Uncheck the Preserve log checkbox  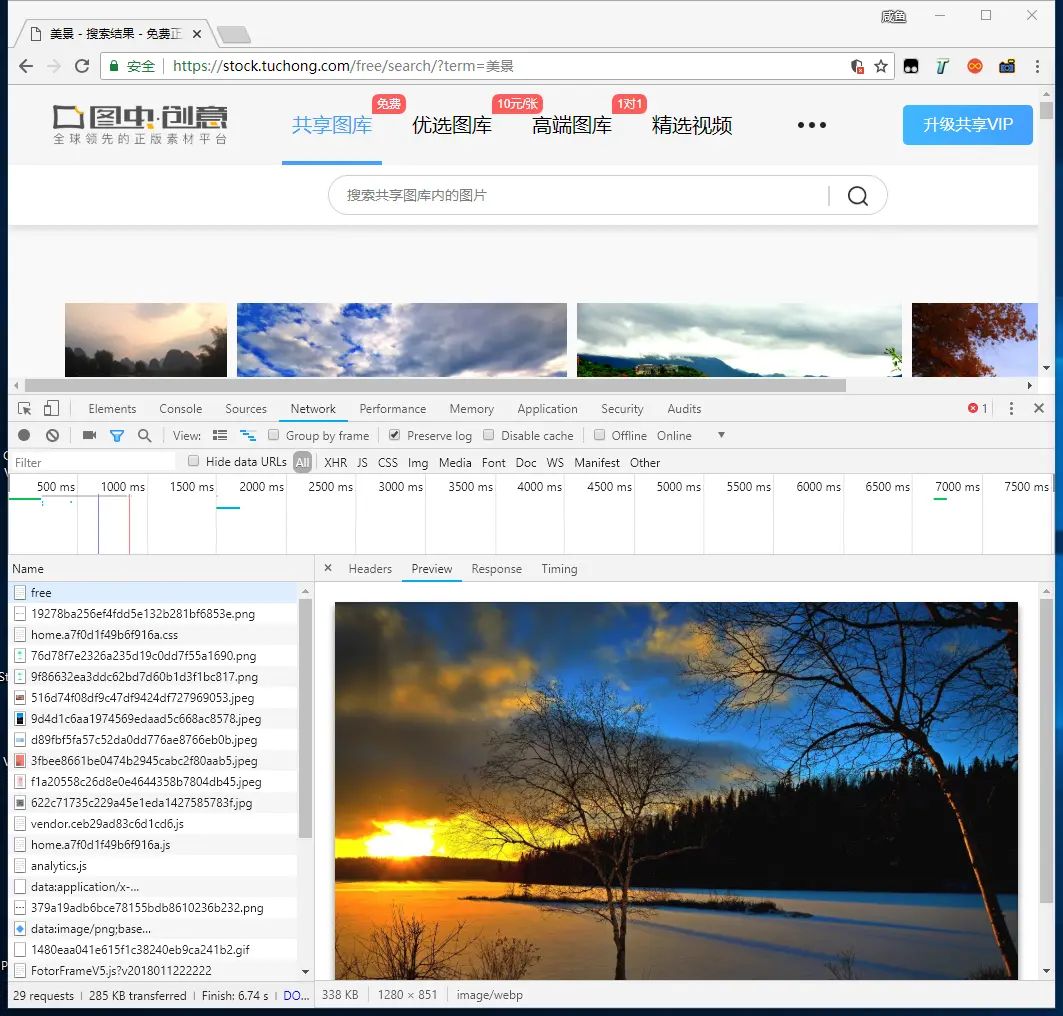(x=395, y=435)
